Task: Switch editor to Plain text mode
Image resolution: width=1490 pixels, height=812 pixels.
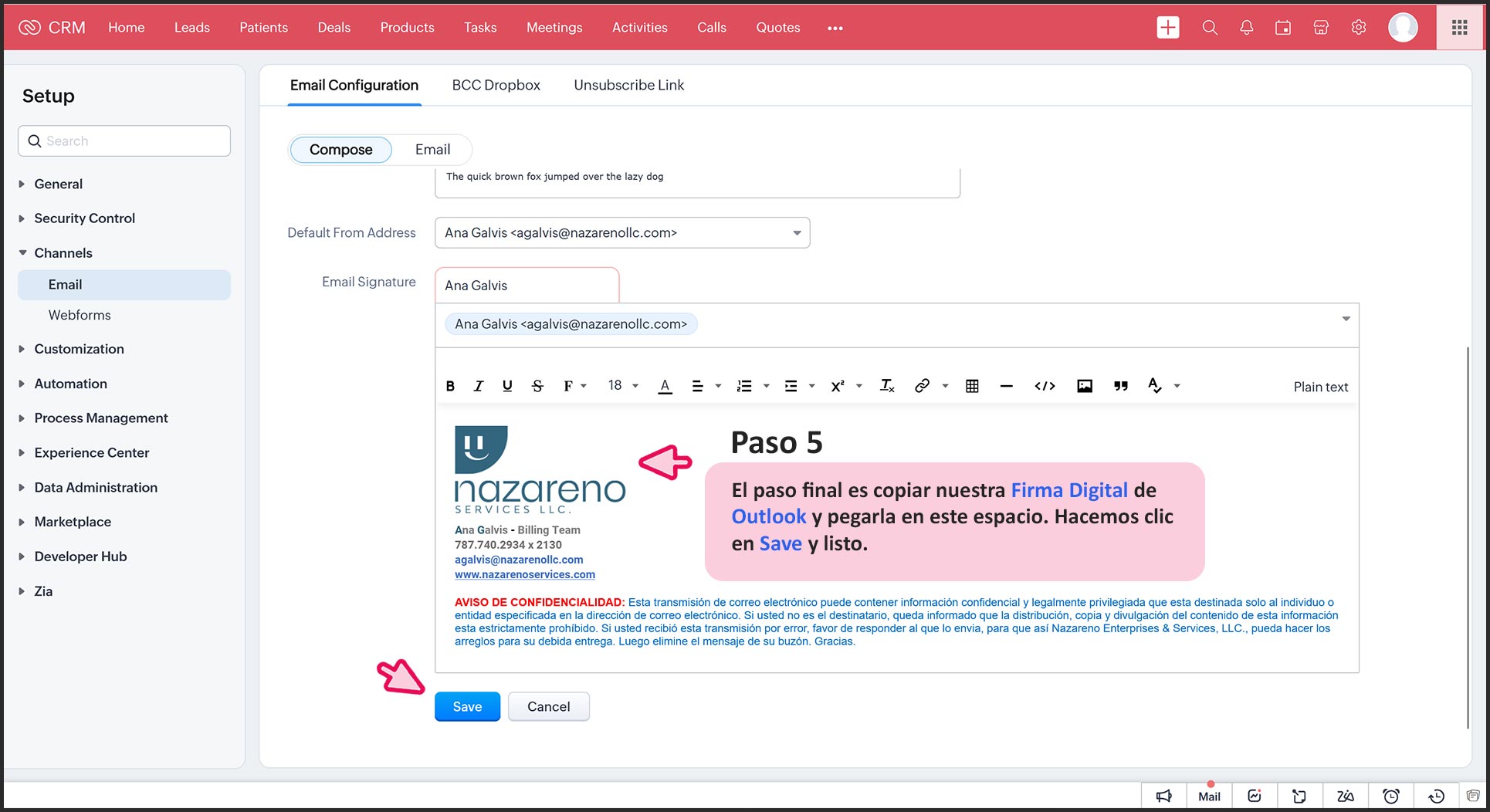Action: point(1320,387)
